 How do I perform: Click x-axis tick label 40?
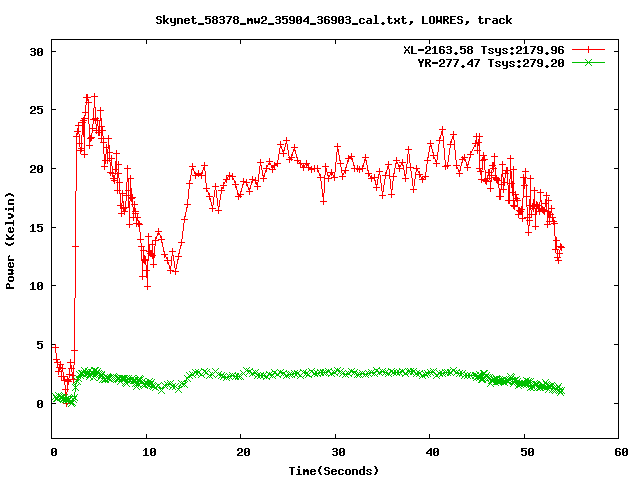pos(432,452)
